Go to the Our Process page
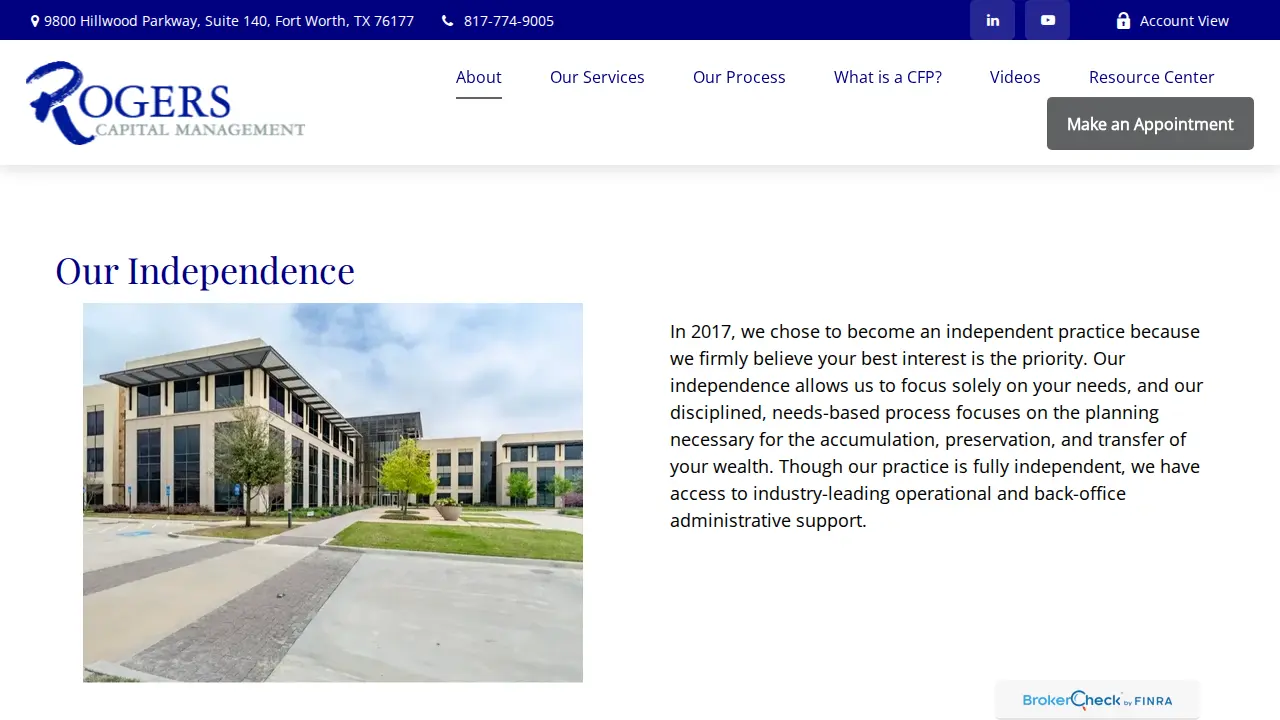 click(x=739, y=77)
